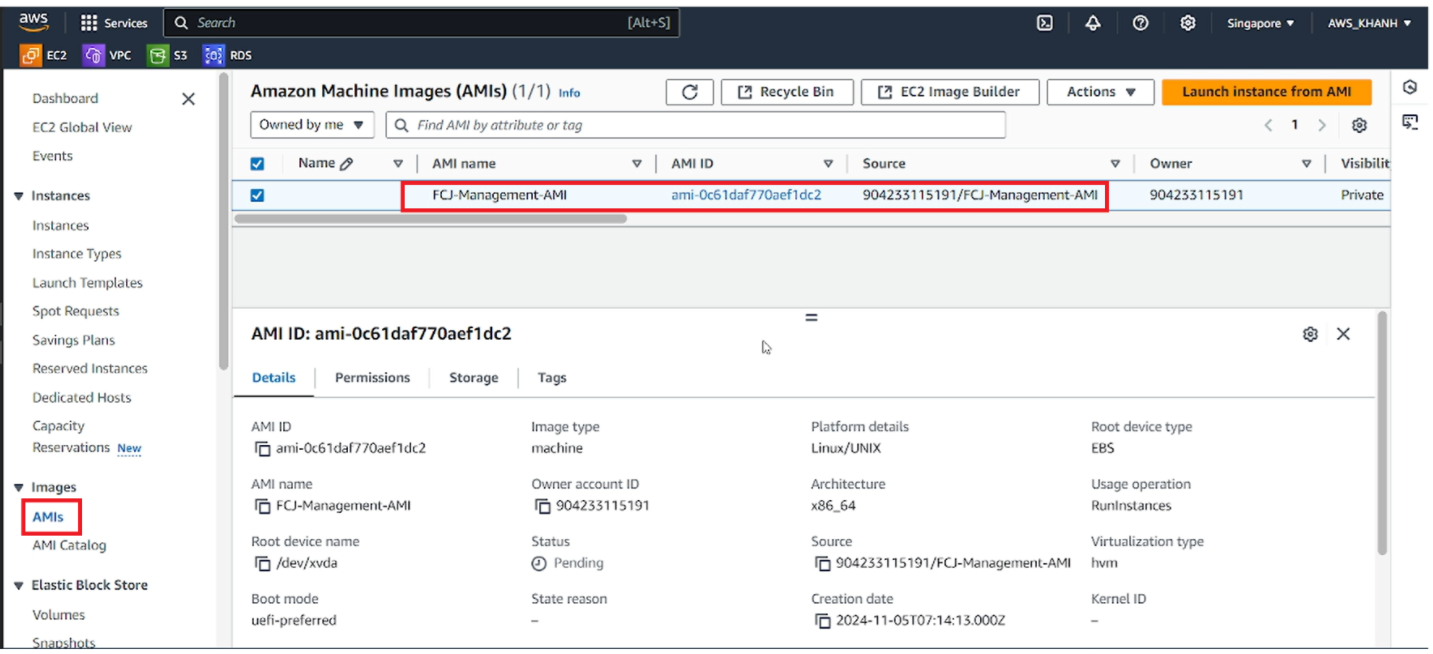Click the table horizontal scrollbar
The height and width of the screenshot is (654, 1433).
(x=430, y=218)
